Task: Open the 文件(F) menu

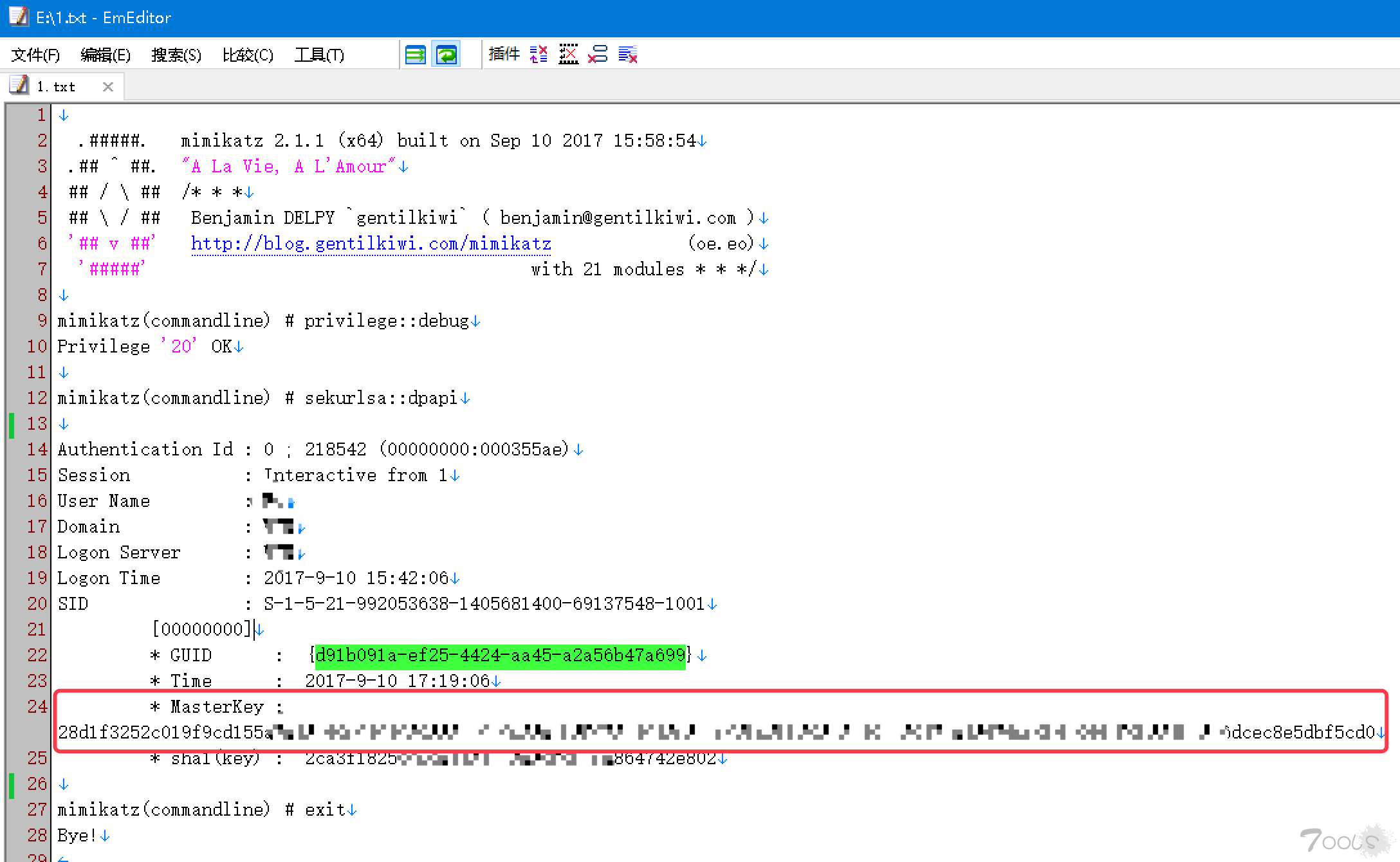Action: click(35, 55)
